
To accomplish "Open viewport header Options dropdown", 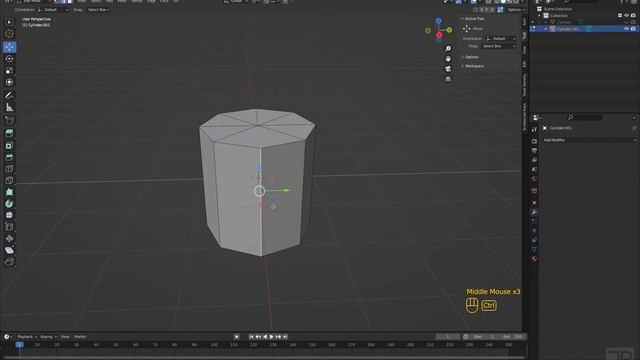I will (516, 10).
